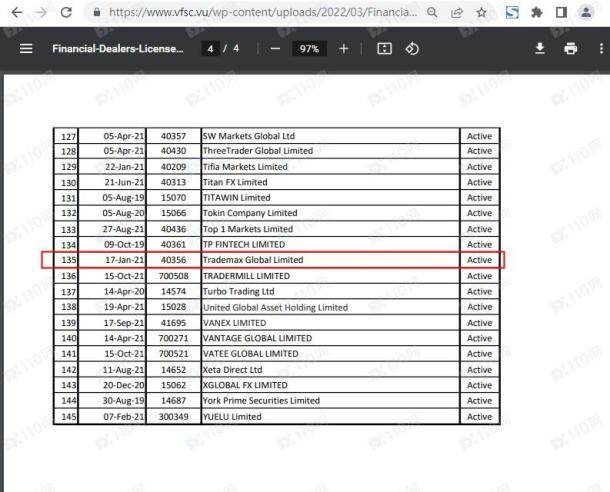The width and height of the screenshot is (610, 492).
Task: Print the PDF document
Action: point(570,49)
